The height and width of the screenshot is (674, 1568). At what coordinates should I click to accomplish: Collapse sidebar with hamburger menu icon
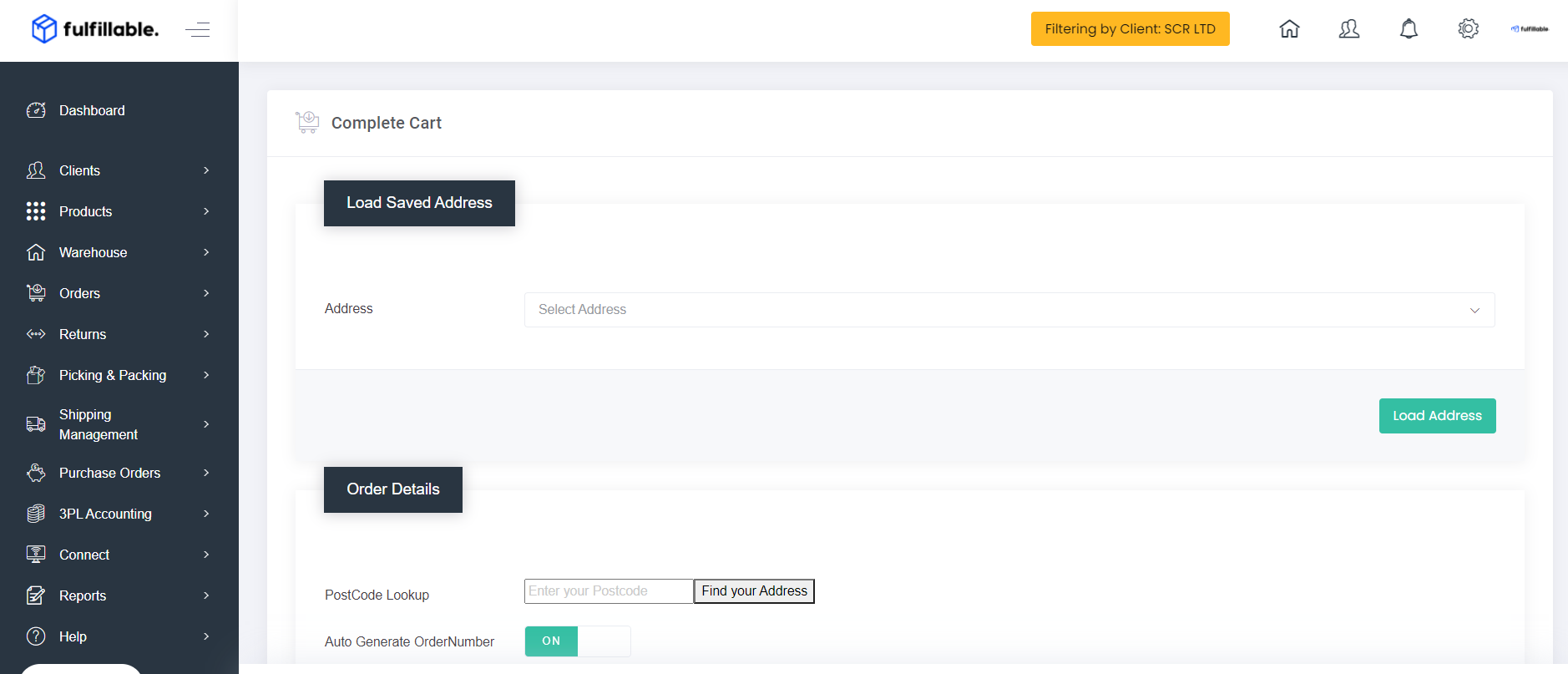point(198,30)
